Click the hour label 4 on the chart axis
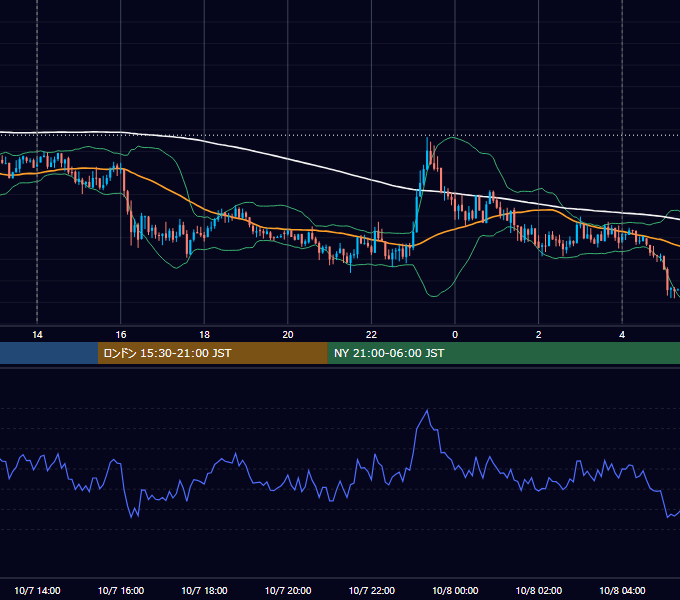Image resolution: width=680 pixels, height=600 pixels. pyautogui.click(x=622, y=335)
